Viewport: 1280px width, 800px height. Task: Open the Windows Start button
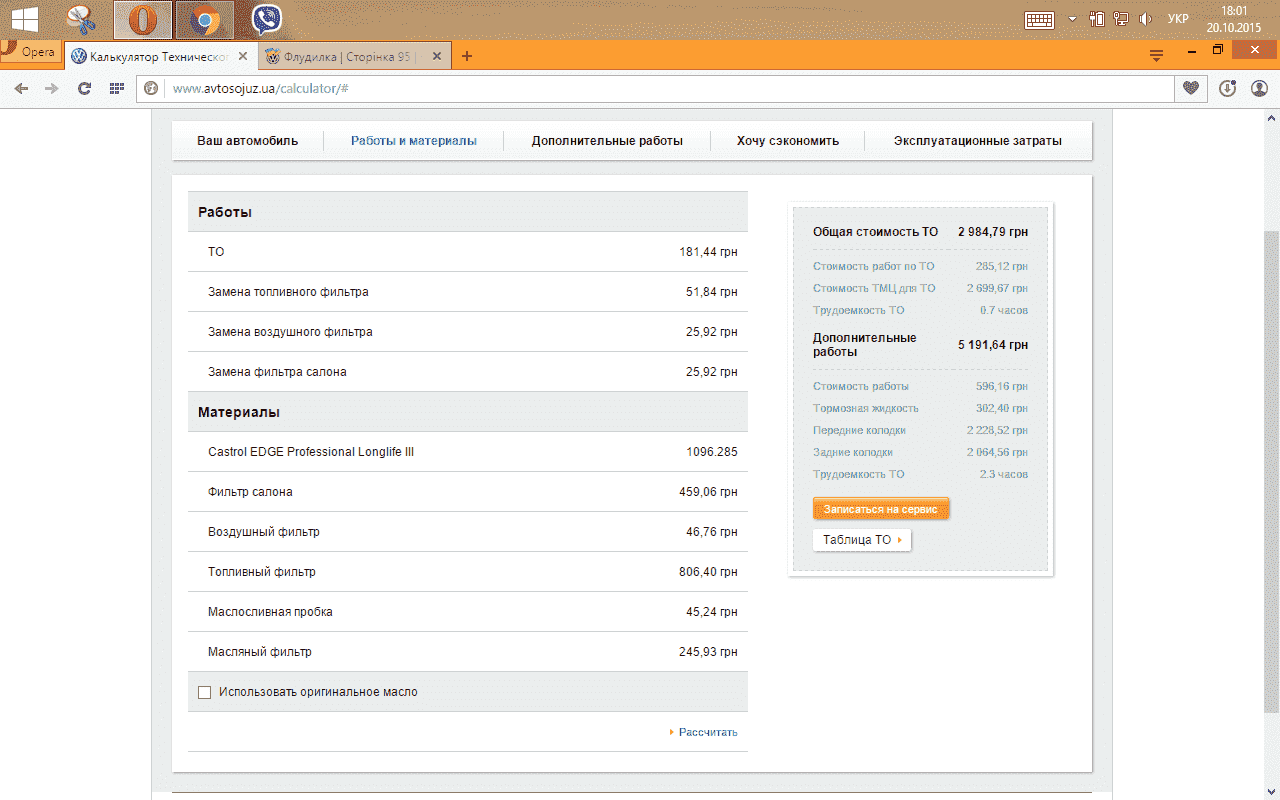coord(25,18)
